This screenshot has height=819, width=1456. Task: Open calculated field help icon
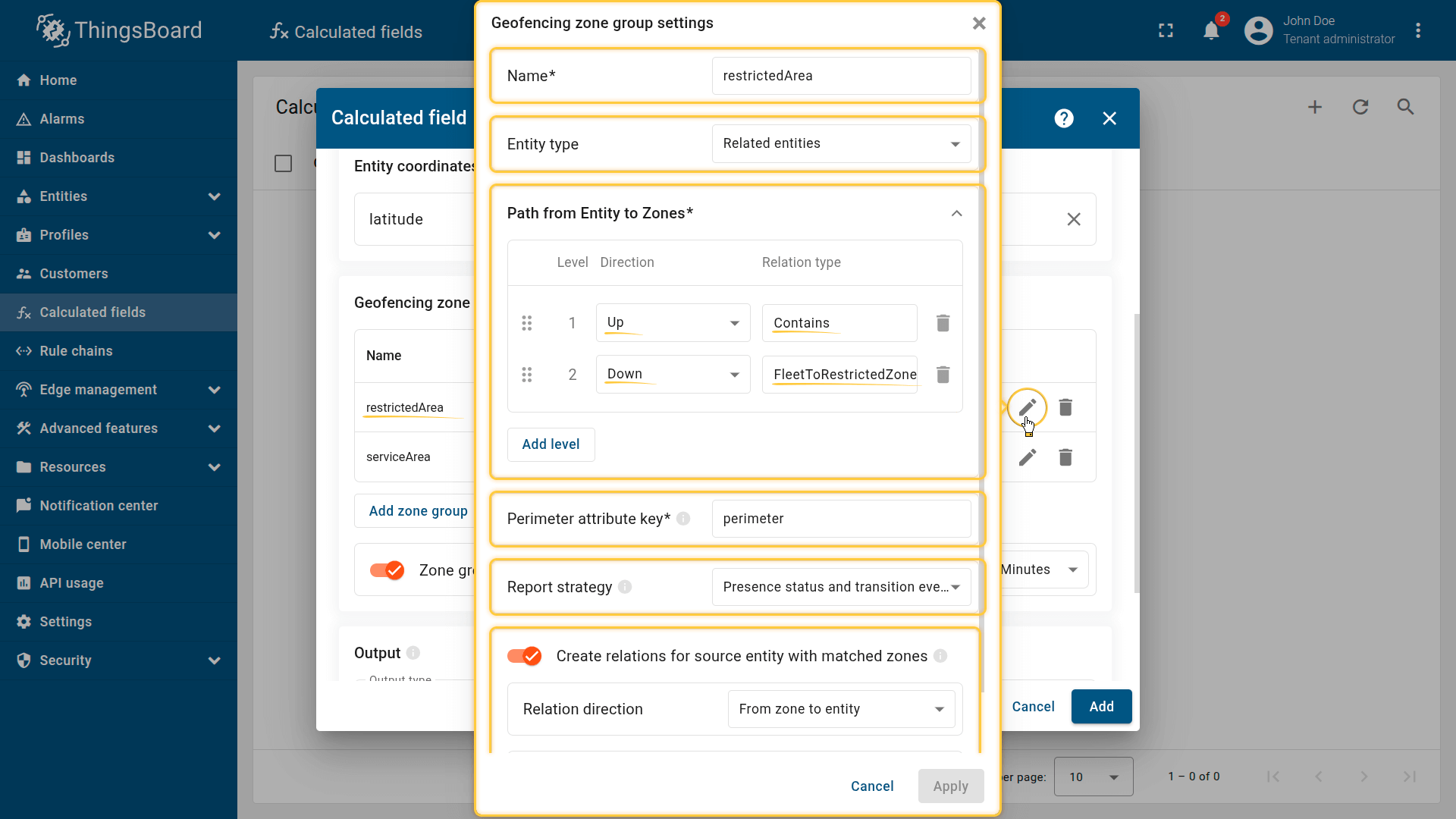click(x=1063, y=118)
